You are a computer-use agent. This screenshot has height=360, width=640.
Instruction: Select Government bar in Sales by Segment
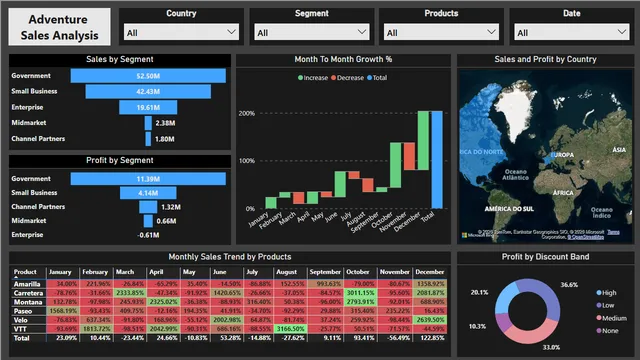point(148,76)
